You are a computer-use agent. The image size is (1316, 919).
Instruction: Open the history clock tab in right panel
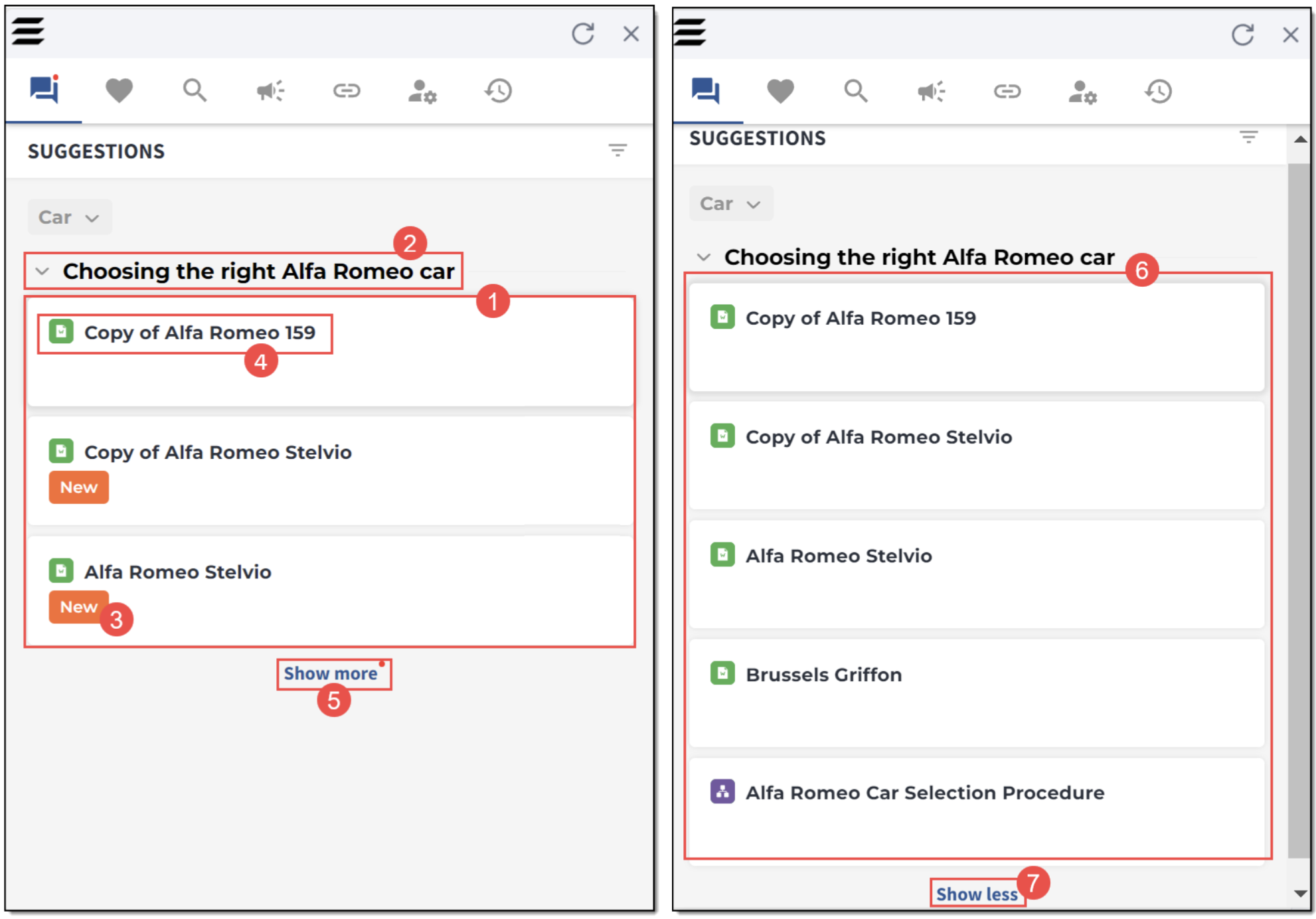[x=1159, y=91]
